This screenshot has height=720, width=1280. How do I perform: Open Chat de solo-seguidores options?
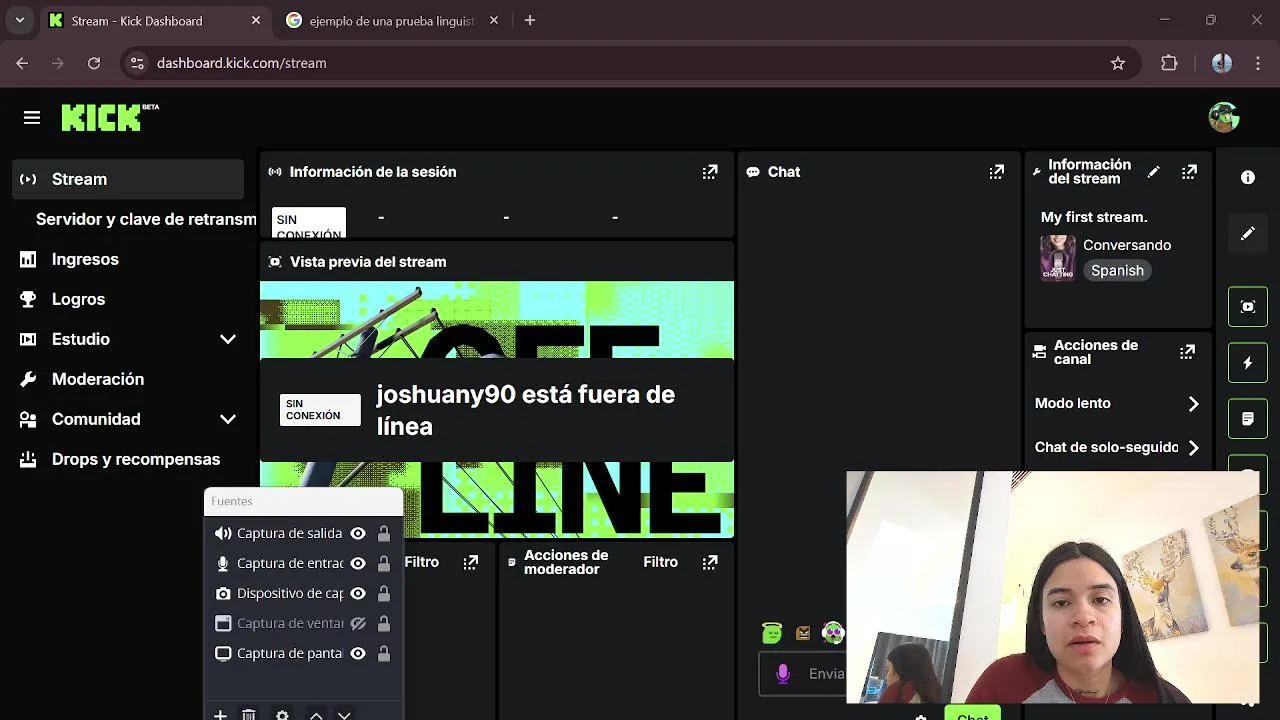(1116, 447)
